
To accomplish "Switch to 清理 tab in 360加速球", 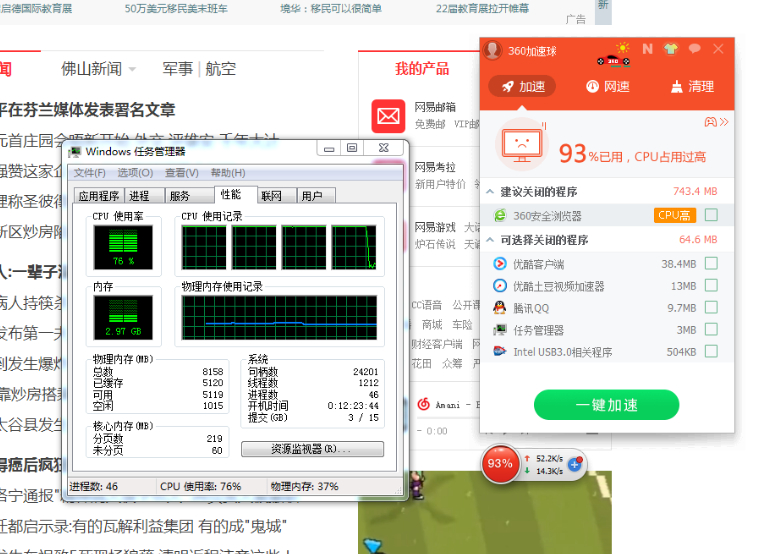I will [x=693, y=87].
